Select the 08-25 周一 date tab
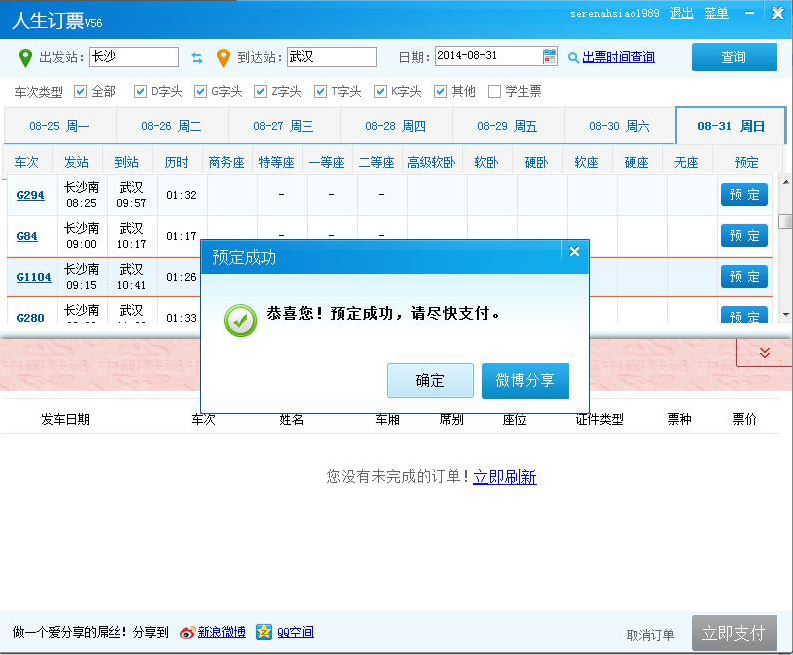Screen dimensions: 793x655 coord(59,126)
